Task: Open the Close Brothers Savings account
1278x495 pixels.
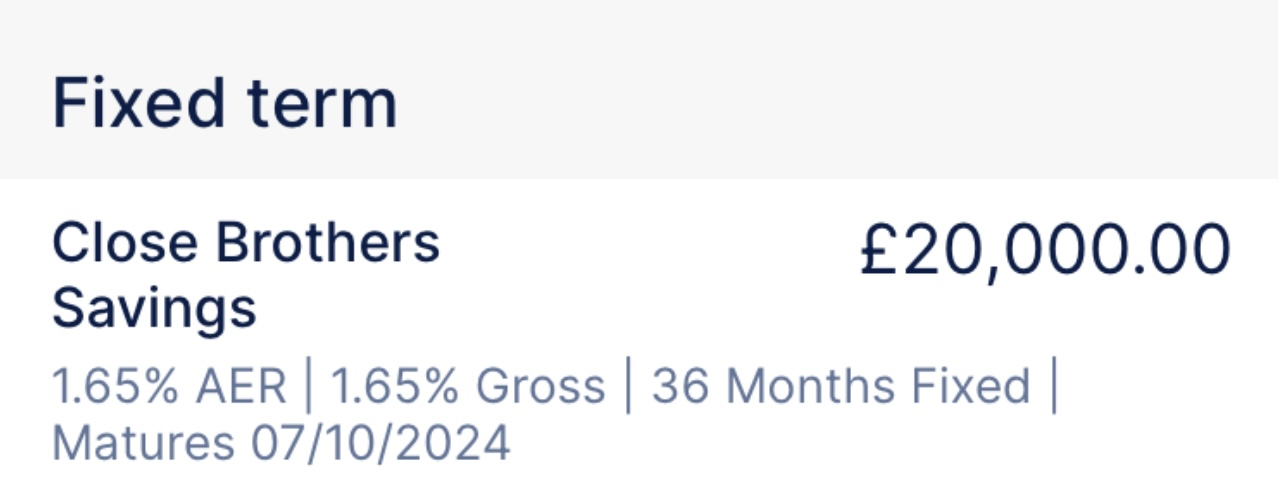Action: point(639,338)
